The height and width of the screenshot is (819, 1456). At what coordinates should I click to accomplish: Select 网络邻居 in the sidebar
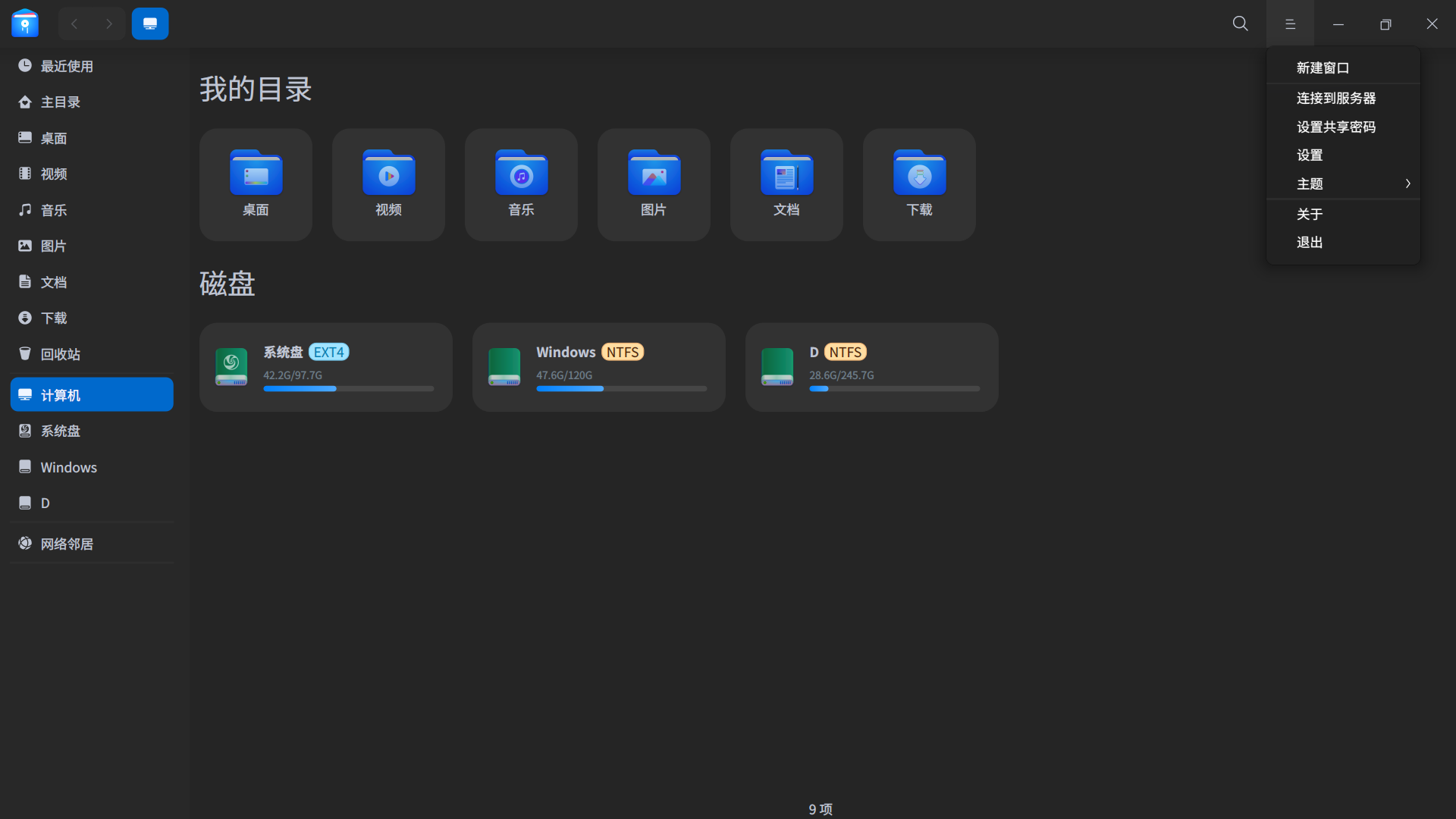67,544
